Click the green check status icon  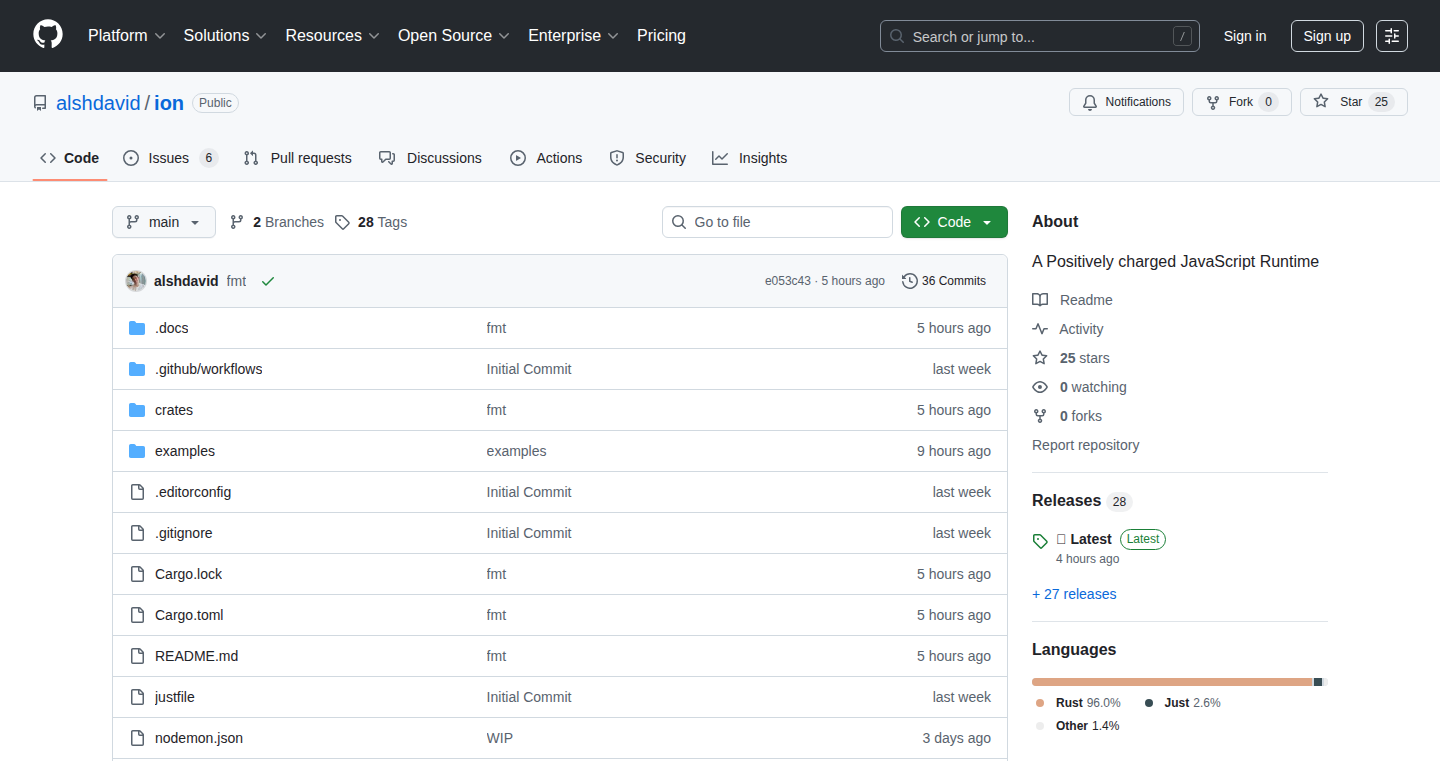[268, 281]
